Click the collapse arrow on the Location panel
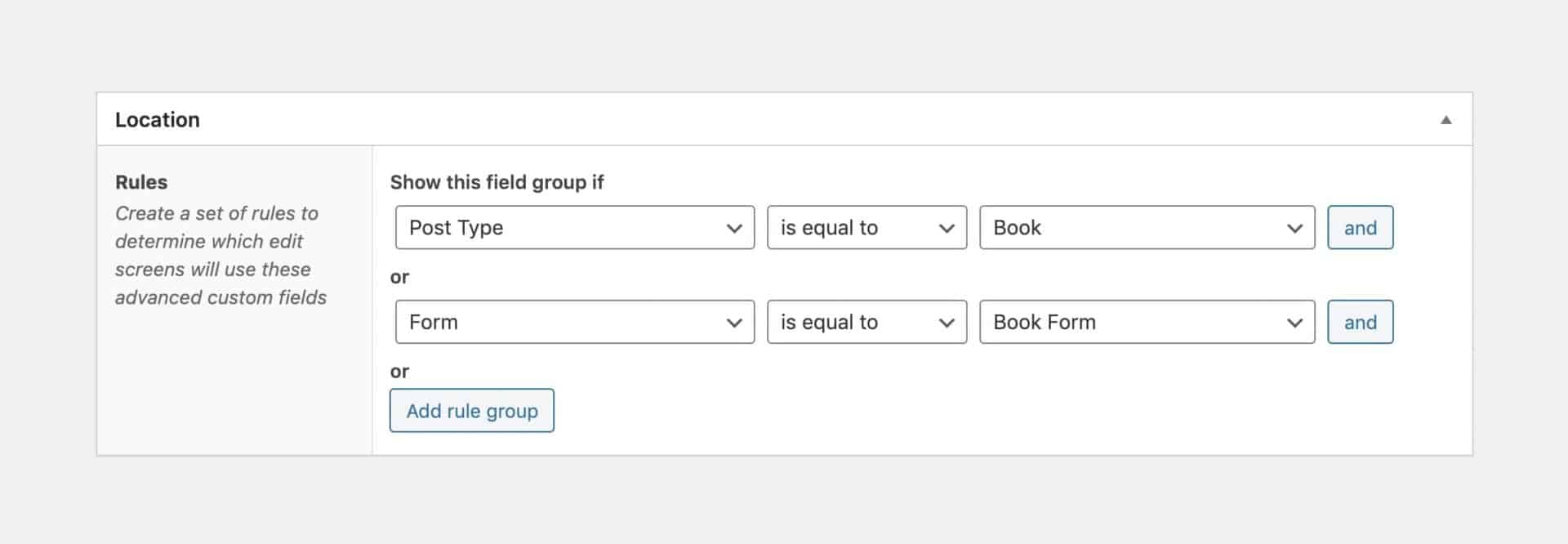The image size is (1568, 544). (1446, 119)
